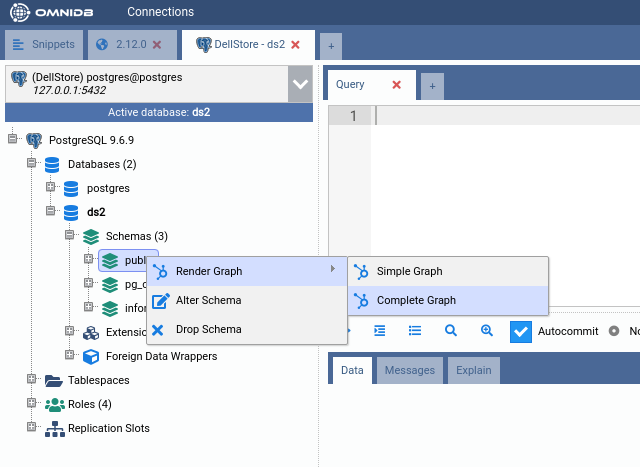
Task: Expand the Foreign Data Wrappers node
Action: pos(69,355)
